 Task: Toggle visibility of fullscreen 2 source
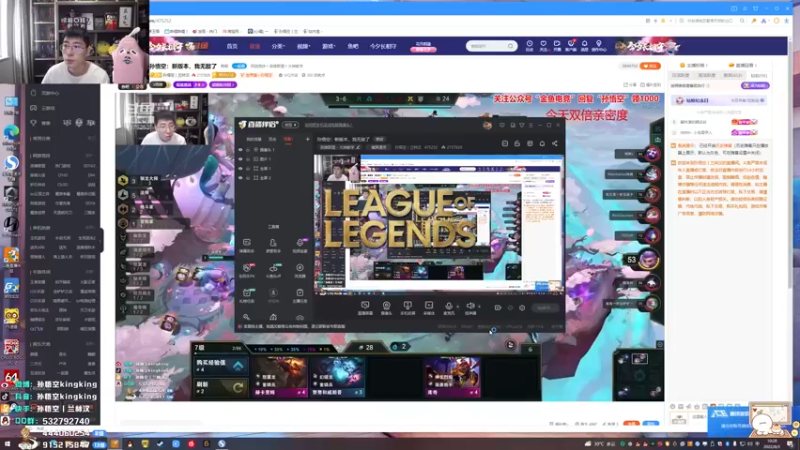tap(240, 177)
